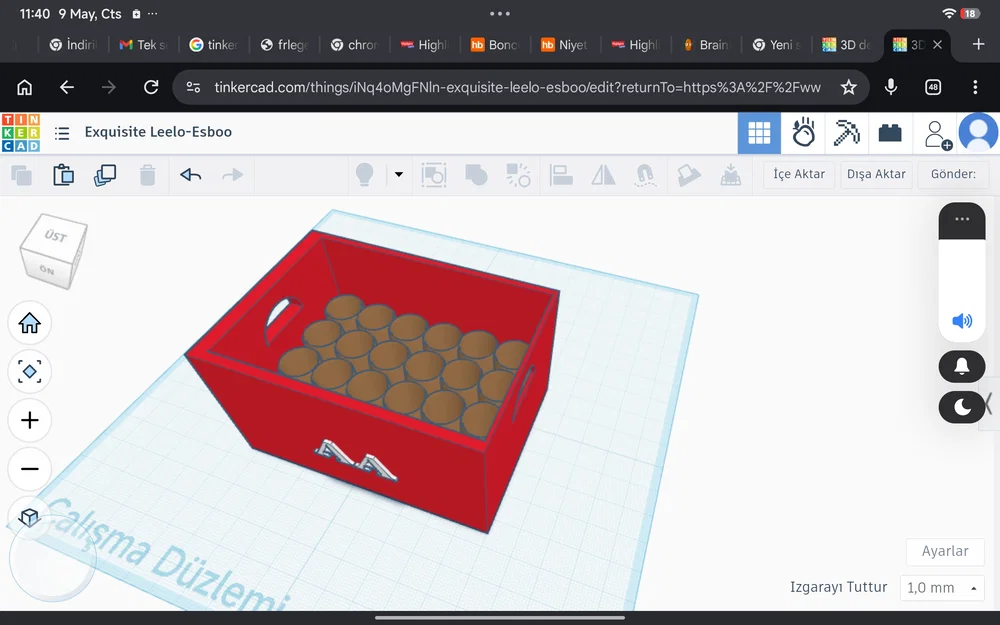Open the user profile avatar
Screen dimensions: 1000x625
tap(978, 133)
